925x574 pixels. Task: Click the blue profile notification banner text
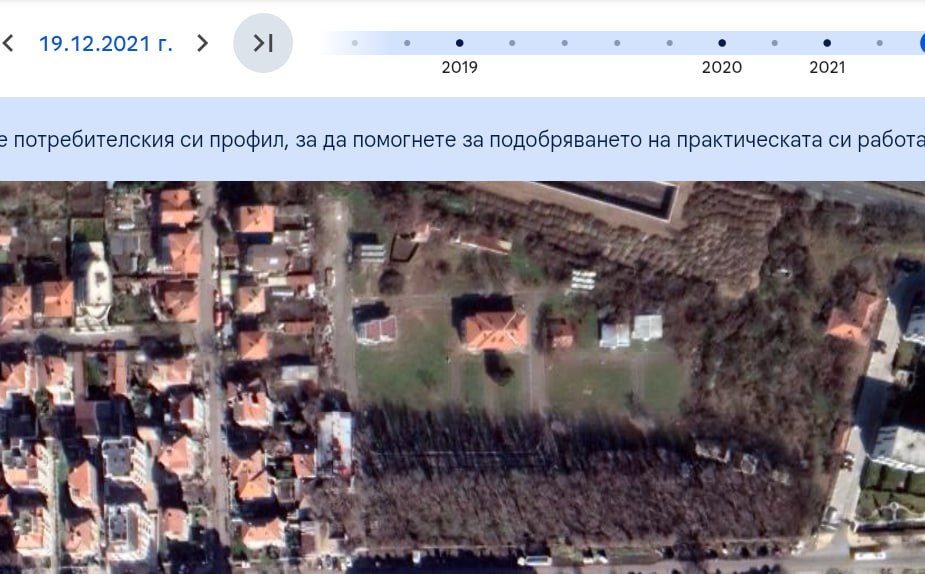click(x=462, y=139)
